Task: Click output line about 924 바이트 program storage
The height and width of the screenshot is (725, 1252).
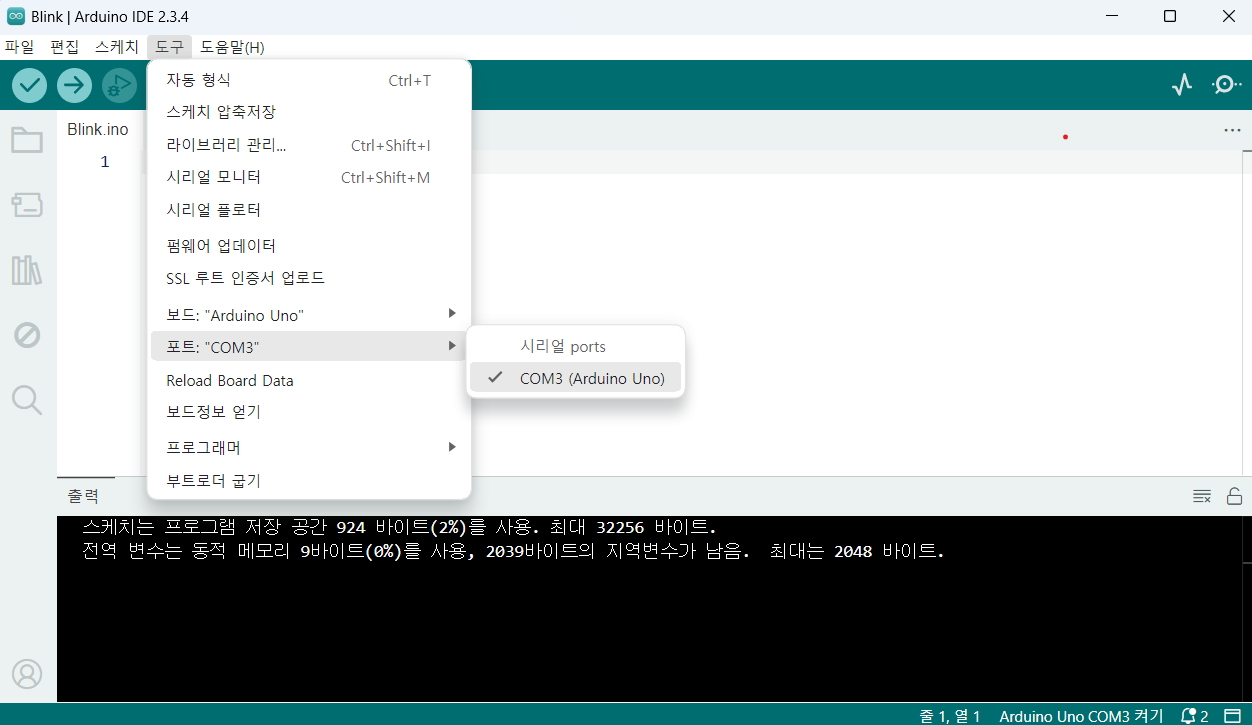Action: coord(400,527)
